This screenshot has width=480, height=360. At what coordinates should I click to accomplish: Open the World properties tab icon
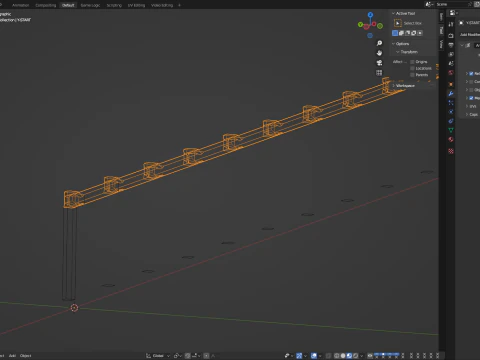pyautogui.click(x=451, y=73)
